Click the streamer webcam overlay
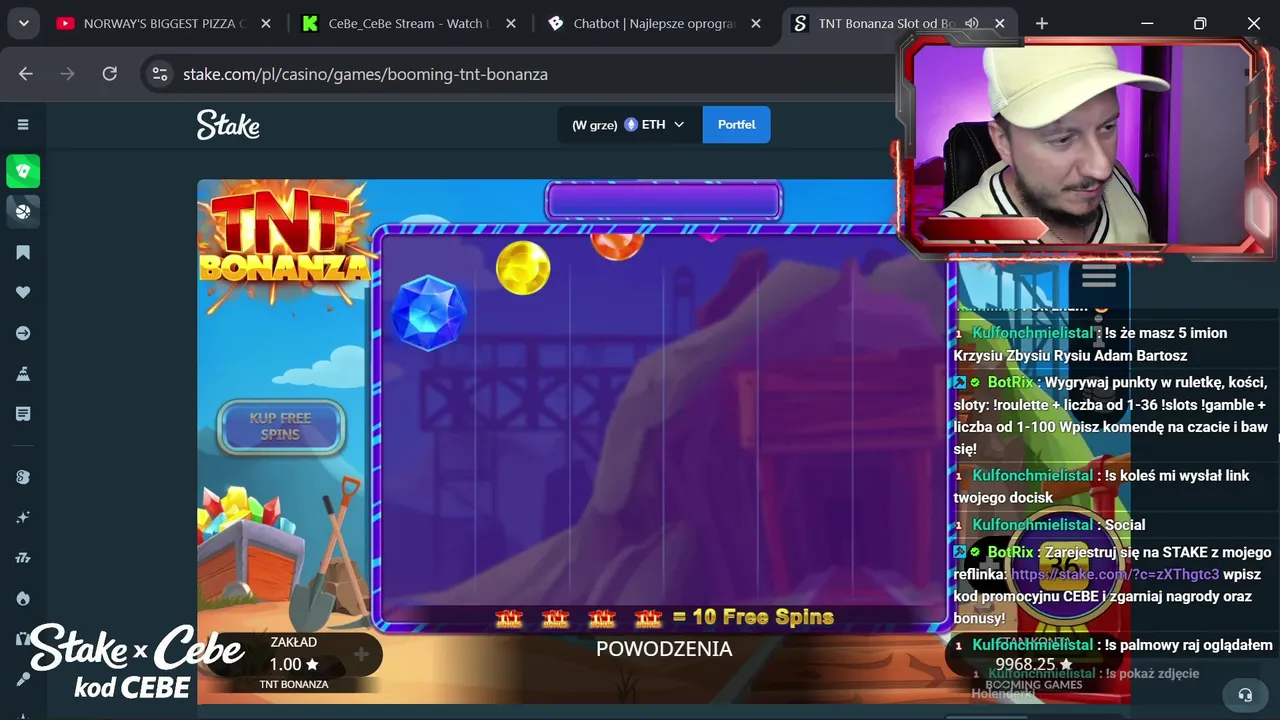Image resolution: width=1280 pixels, height=720 pixels. click(x=1084, y=145)
